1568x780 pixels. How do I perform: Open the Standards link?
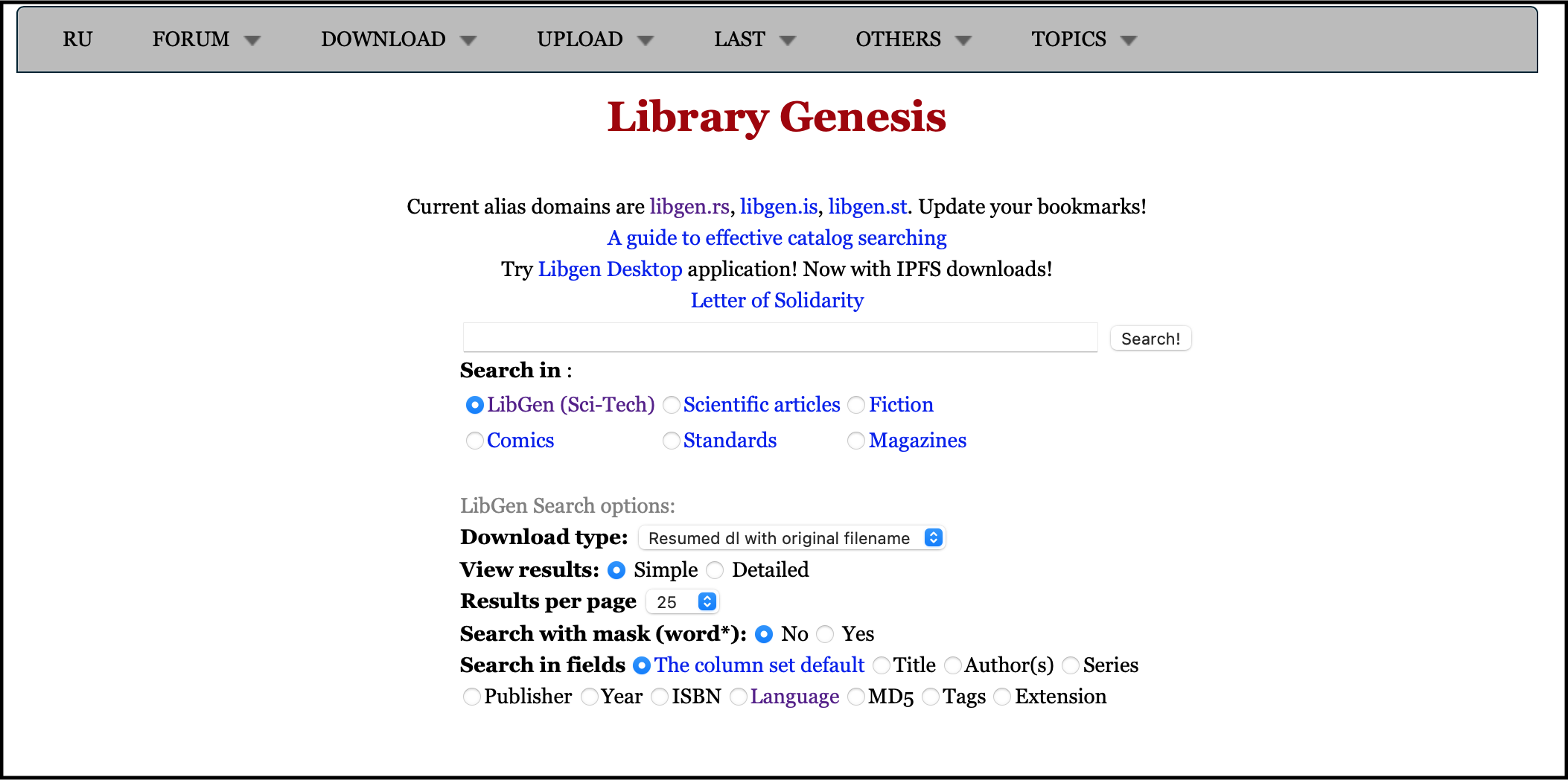pyautogui.click(x=730, y=440)
